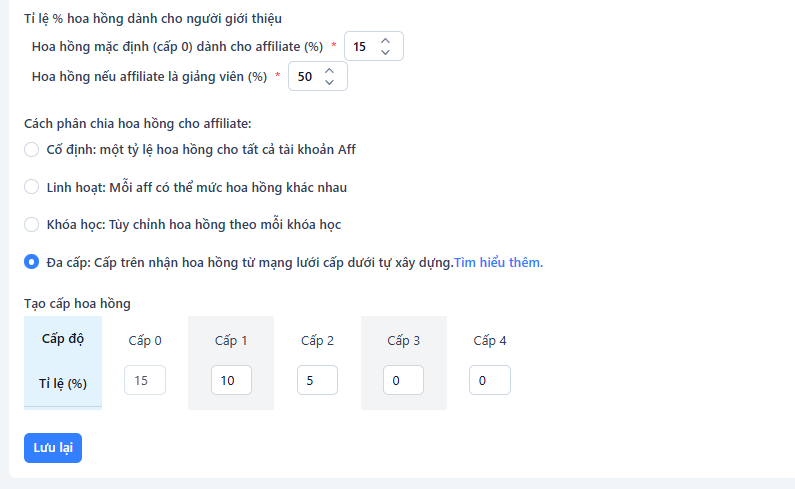Viewport: 795px width, 489px height.
Task: Edit the Cấp 3 rate input
Action: coord(403,381)
